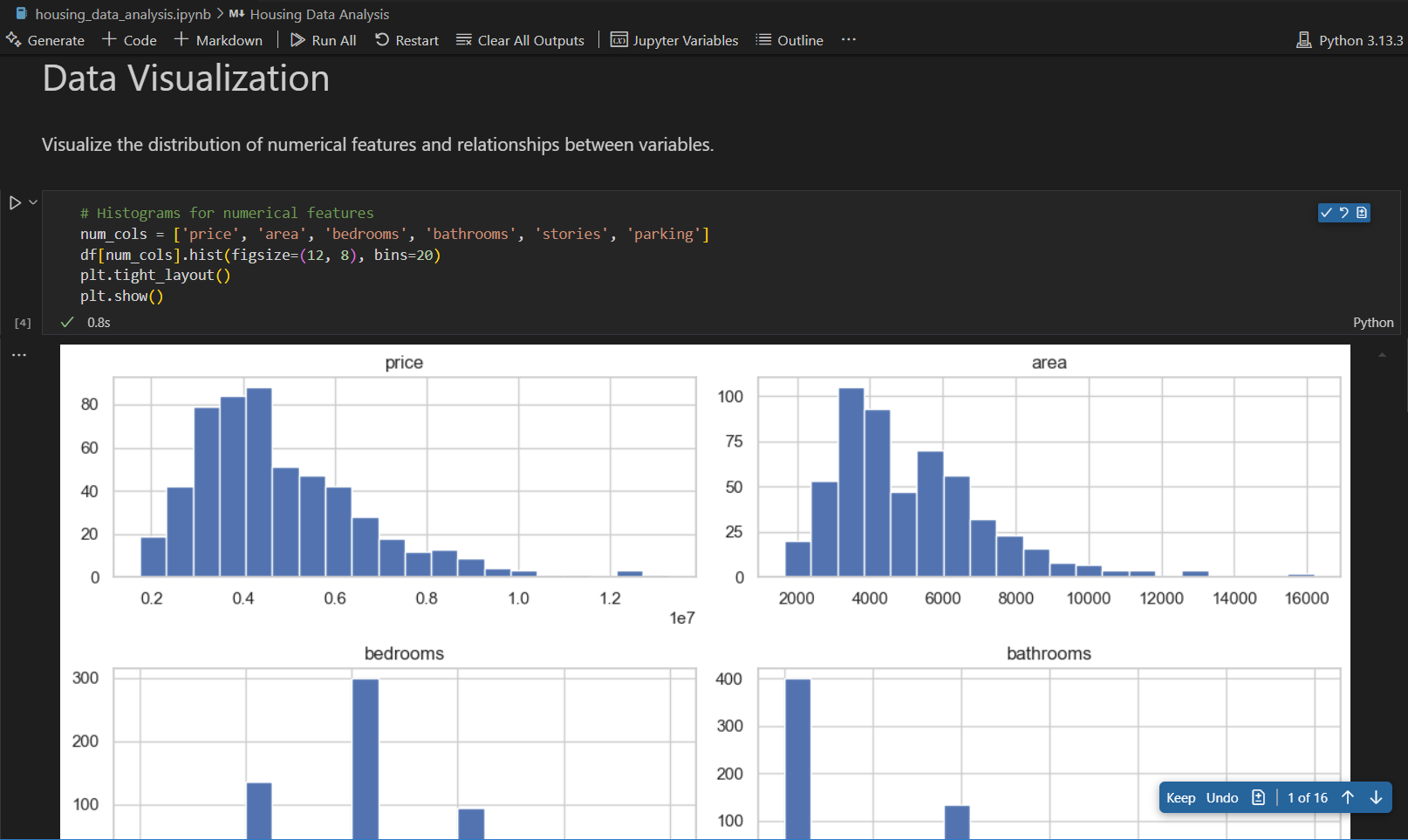Click the Python 3.13.3 kernel picker
The image size is (1408, 840).
1349,40
